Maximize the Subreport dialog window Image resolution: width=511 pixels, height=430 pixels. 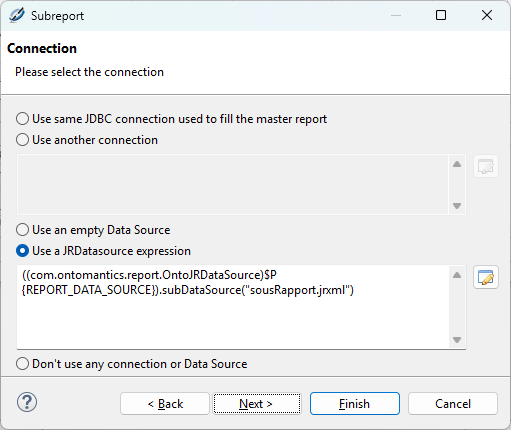coord(441,15)
